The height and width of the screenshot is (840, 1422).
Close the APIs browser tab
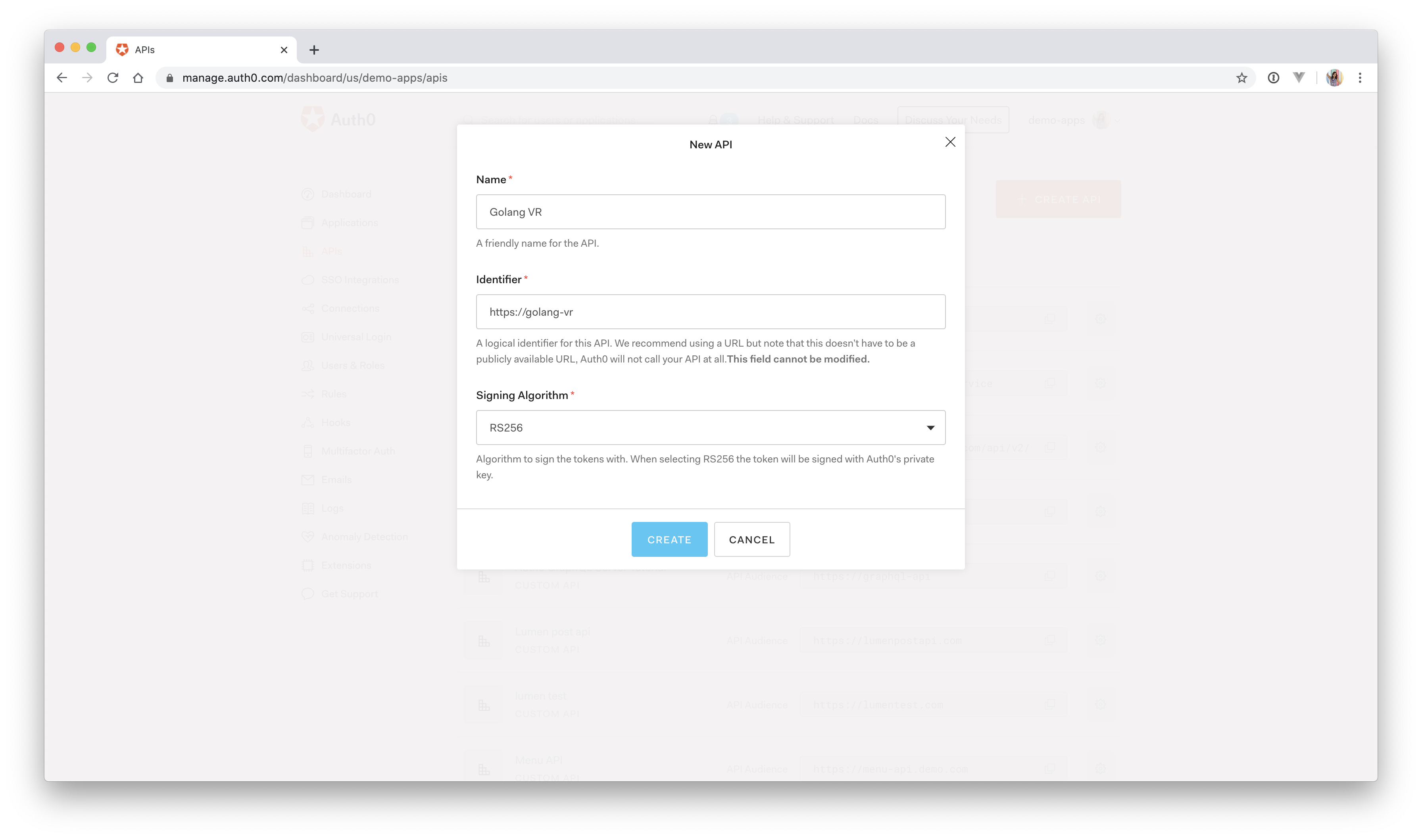(284, 50)
